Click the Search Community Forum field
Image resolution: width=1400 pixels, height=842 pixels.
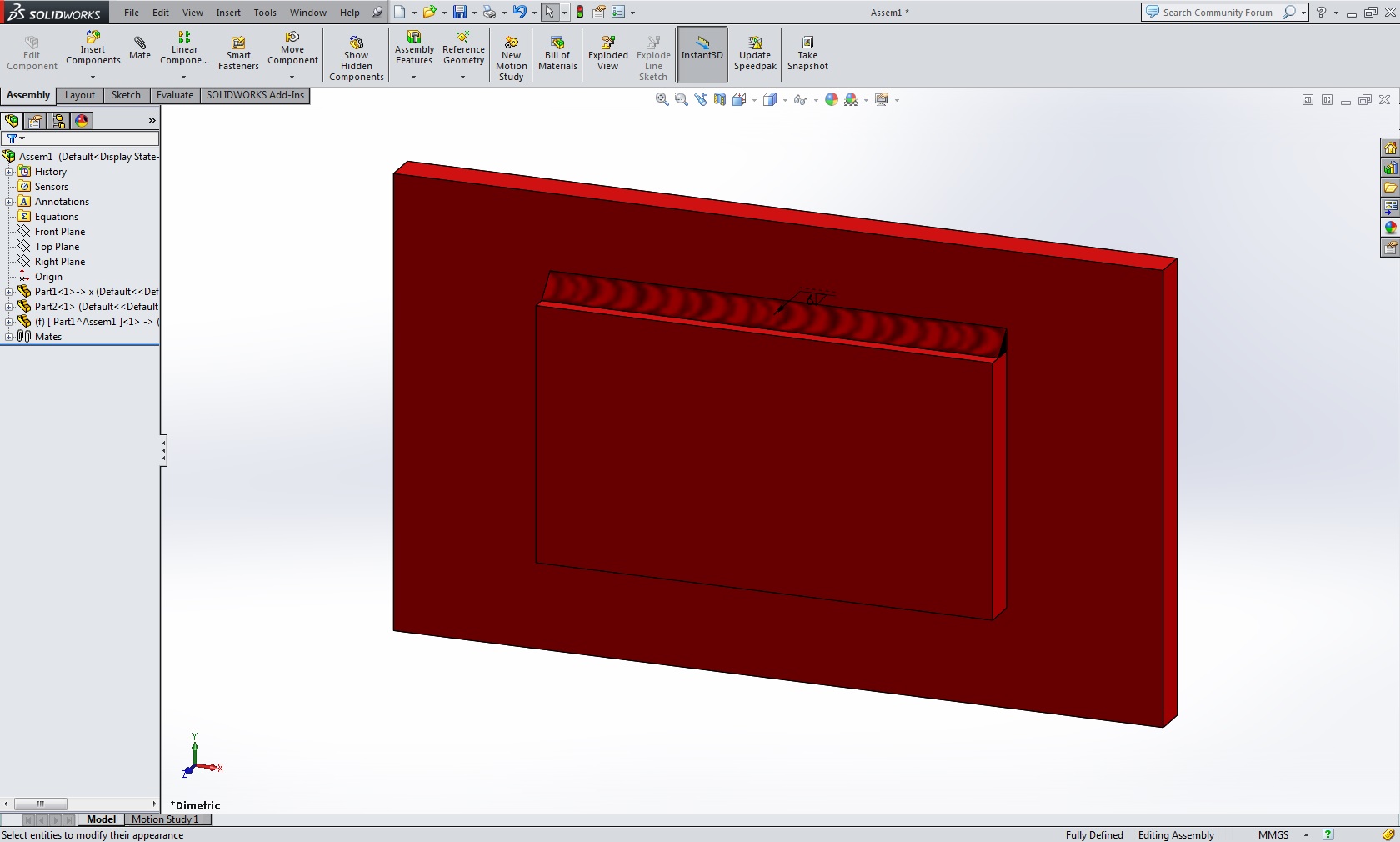pyautogui.click(x=1217, y=13)
